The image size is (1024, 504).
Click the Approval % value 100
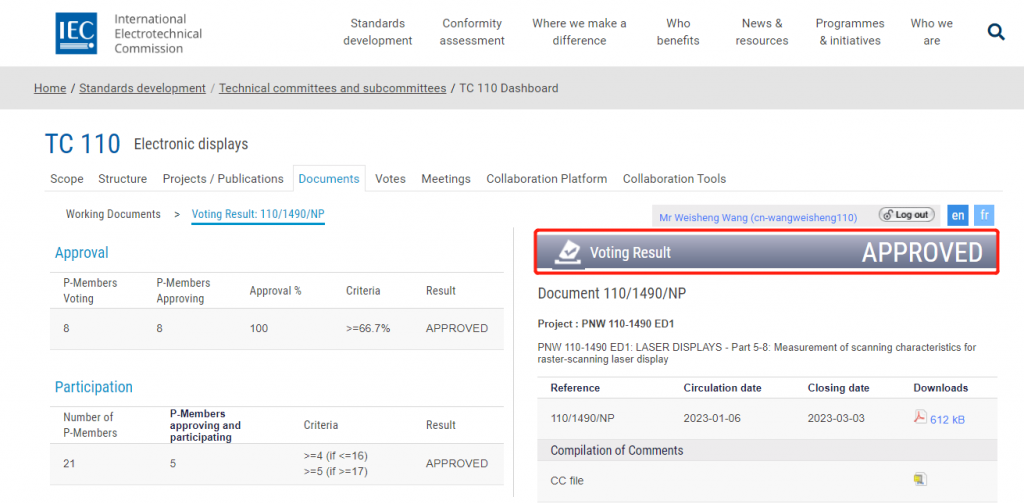pos(259,328)
